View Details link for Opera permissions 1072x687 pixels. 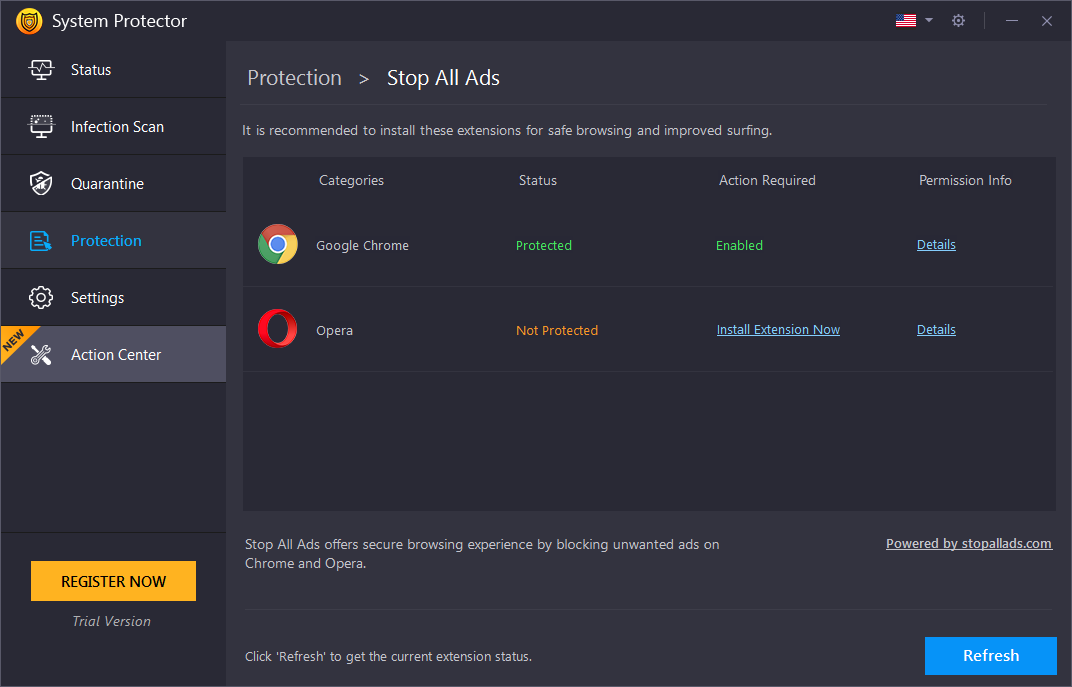coord(936,329)
